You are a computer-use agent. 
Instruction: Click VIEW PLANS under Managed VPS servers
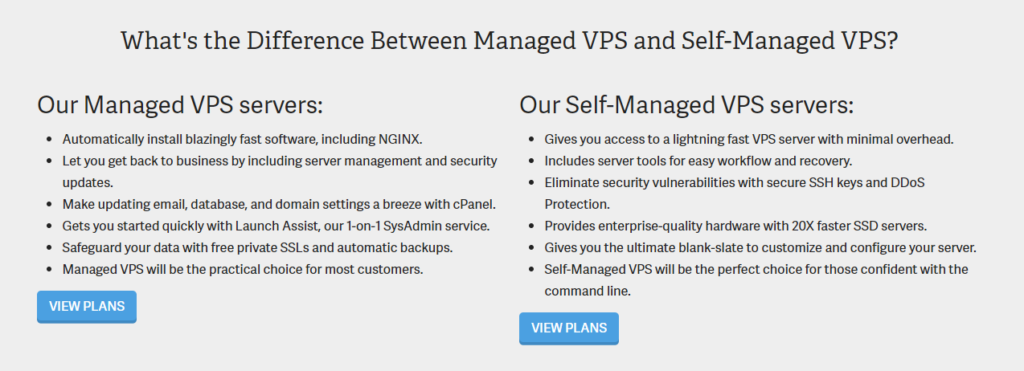click(87, 306)
